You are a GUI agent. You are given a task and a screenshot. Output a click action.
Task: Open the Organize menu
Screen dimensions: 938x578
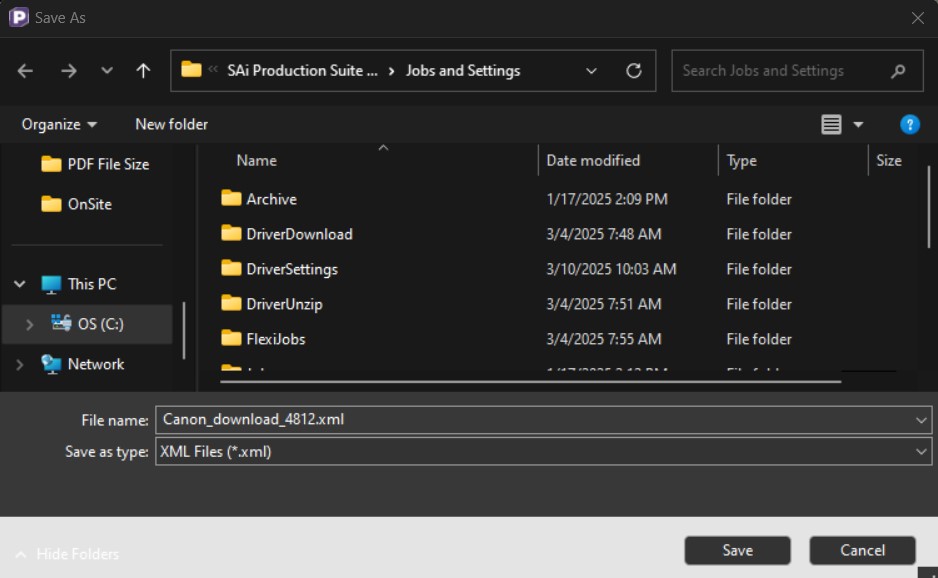(59, 124)
